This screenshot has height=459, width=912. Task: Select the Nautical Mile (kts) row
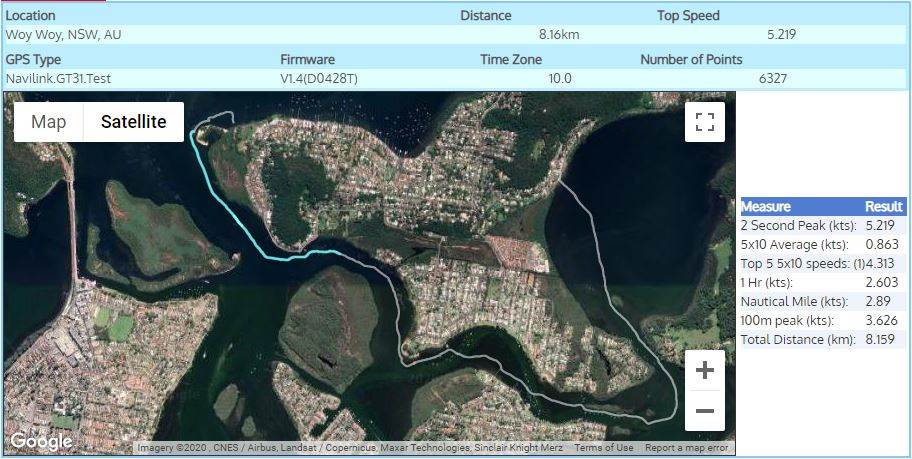[822, 301]
